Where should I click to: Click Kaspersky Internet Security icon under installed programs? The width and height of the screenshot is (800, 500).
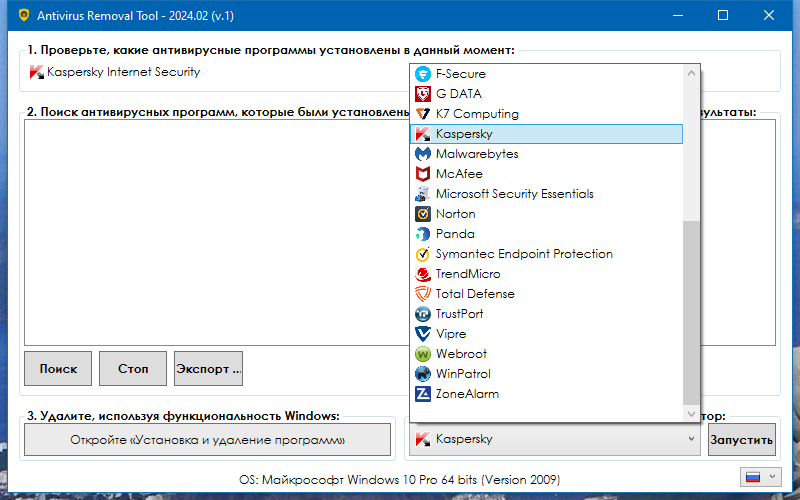tap(37, 72)
